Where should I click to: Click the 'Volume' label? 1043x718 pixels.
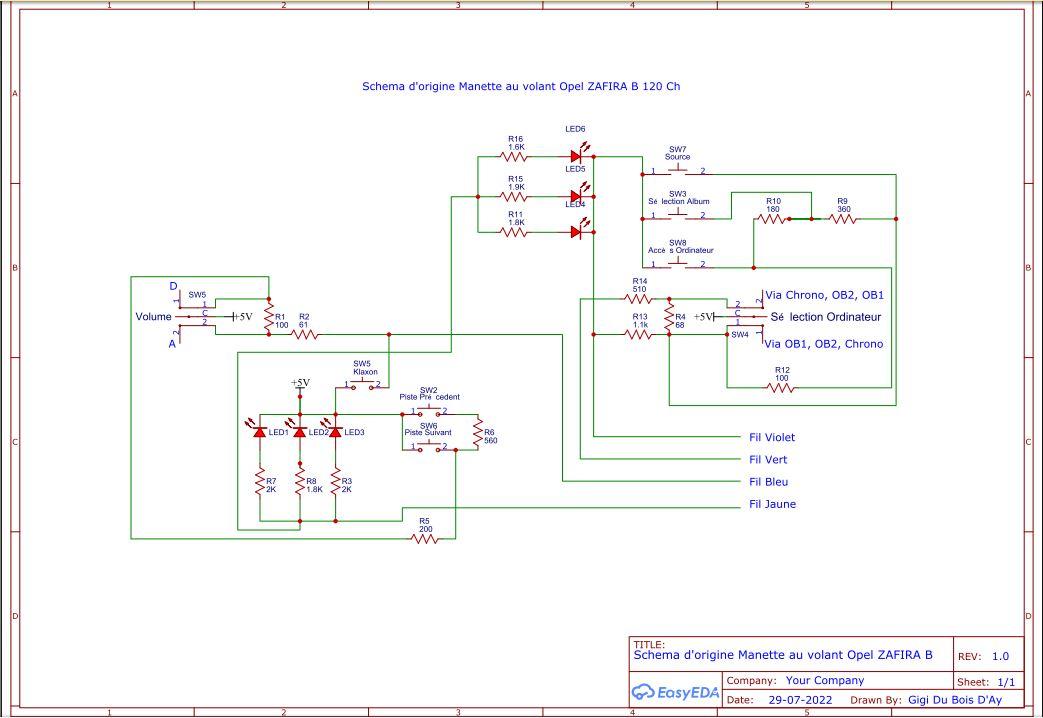click(x=154, y=317)
